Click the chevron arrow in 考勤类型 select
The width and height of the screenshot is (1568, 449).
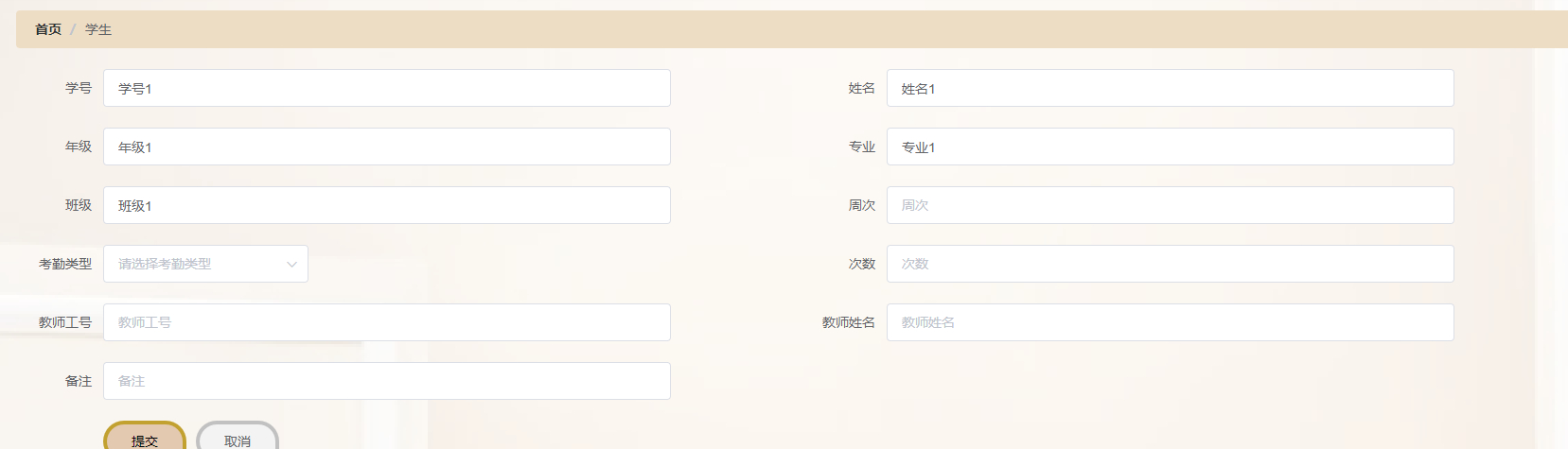[291, 264]
